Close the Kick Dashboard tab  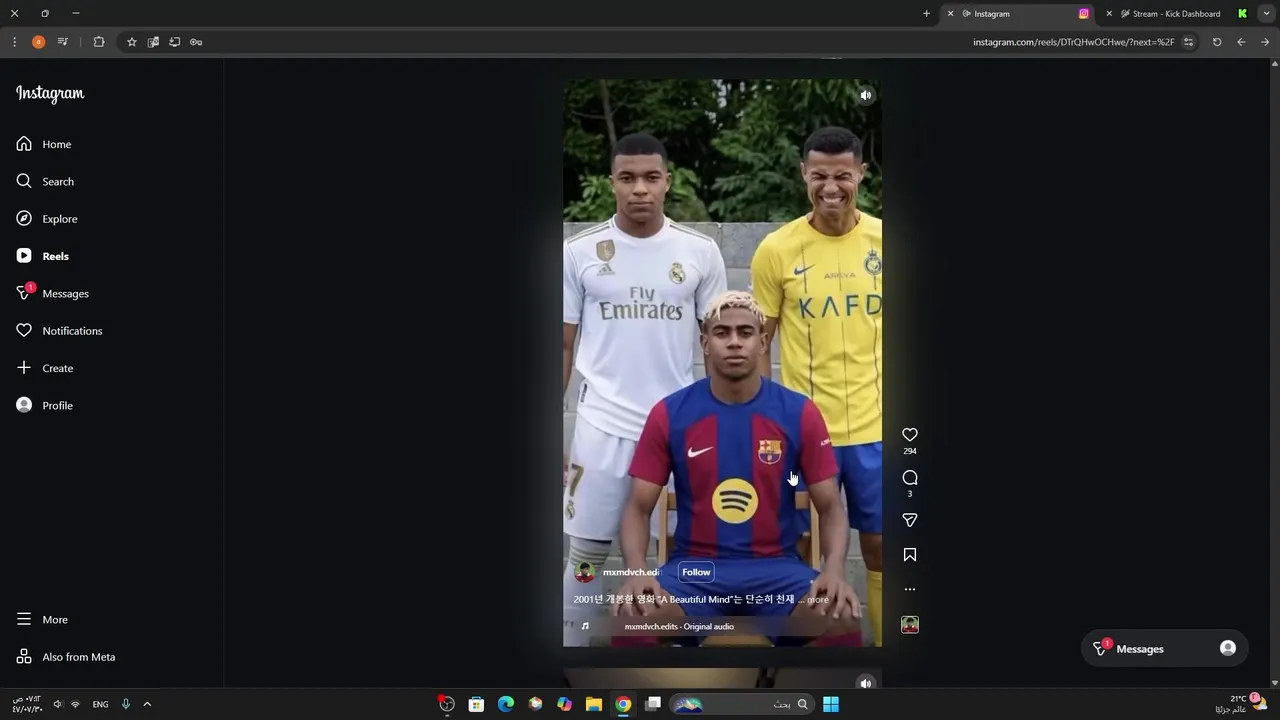coord(1109,14)
